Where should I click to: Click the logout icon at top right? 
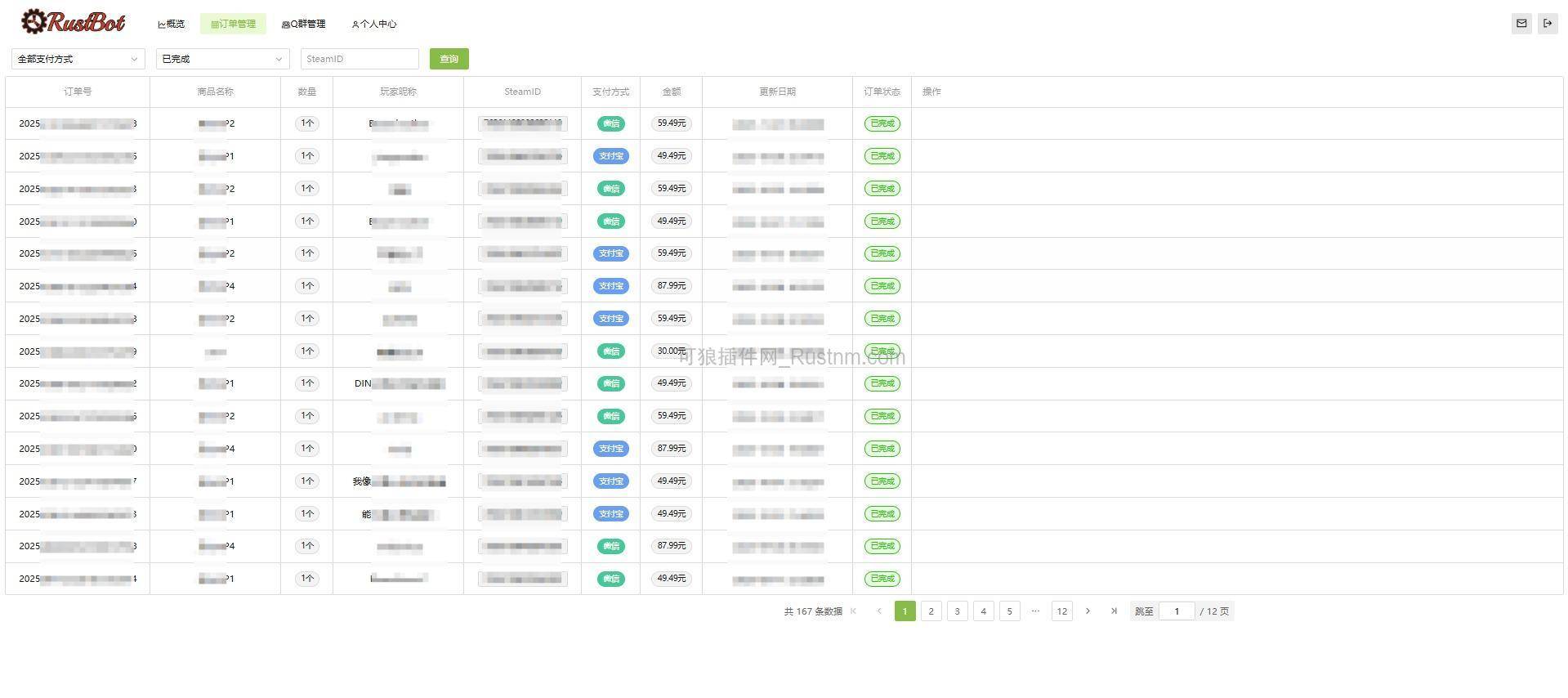[x=1548, y=24]
